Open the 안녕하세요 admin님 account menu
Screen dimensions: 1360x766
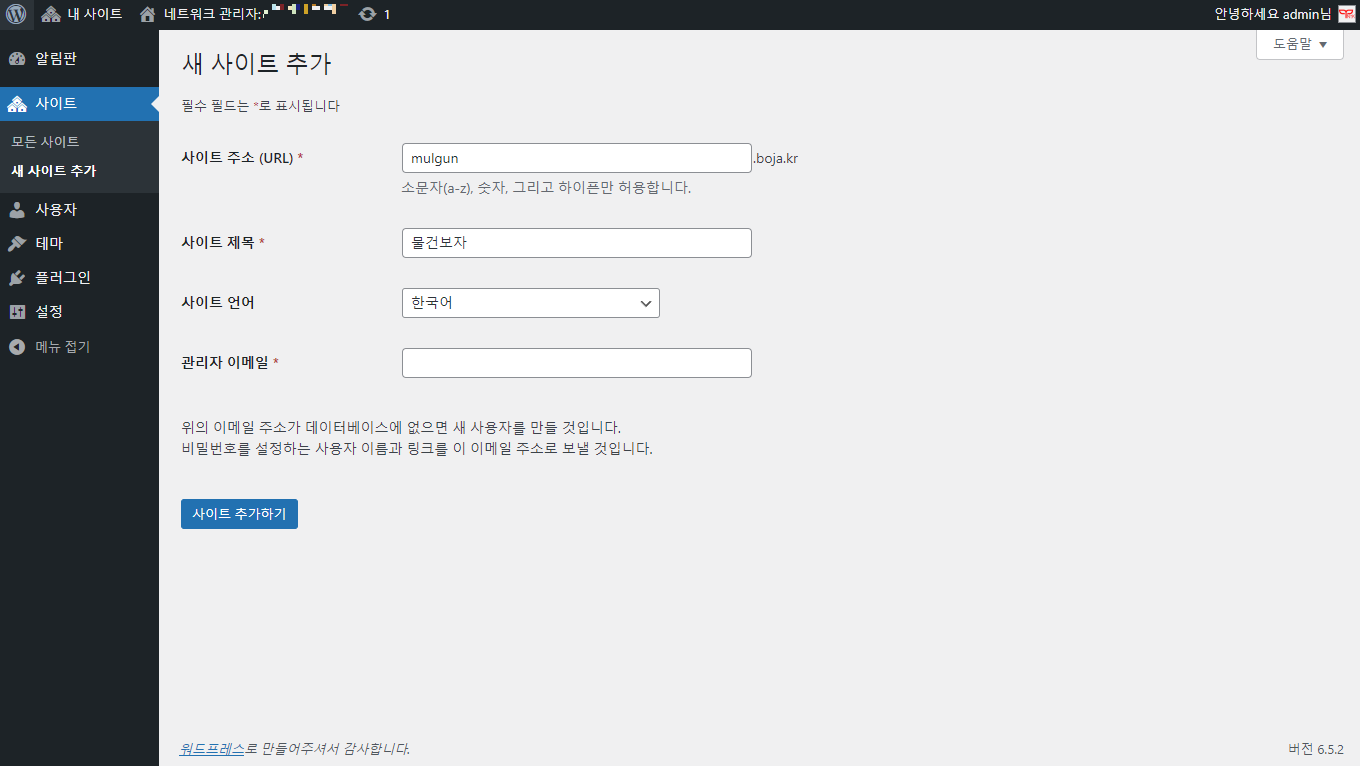(x=1284, y=14)
